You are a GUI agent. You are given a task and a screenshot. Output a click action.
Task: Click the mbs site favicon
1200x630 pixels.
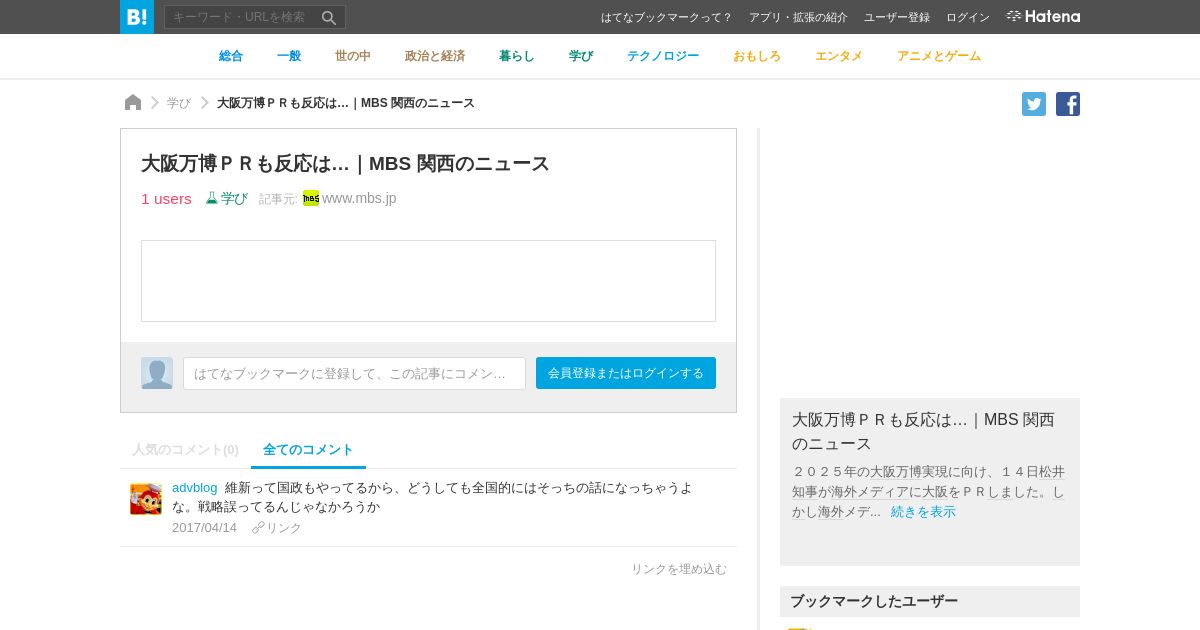pyautogui.click(x=311, y=198)
